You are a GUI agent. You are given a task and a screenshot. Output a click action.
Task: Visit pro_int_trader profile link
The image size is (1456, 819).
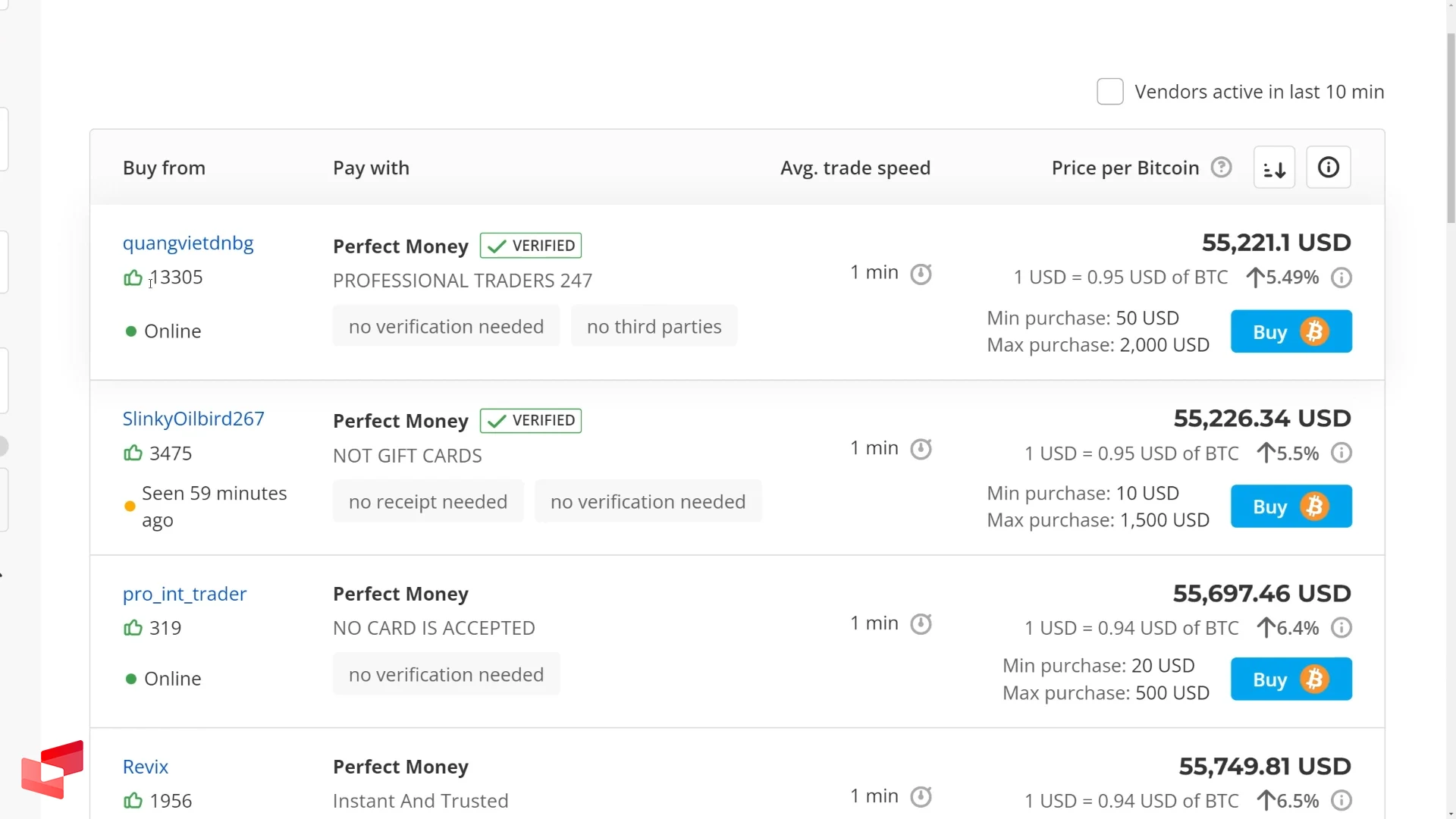pos(184,594)
